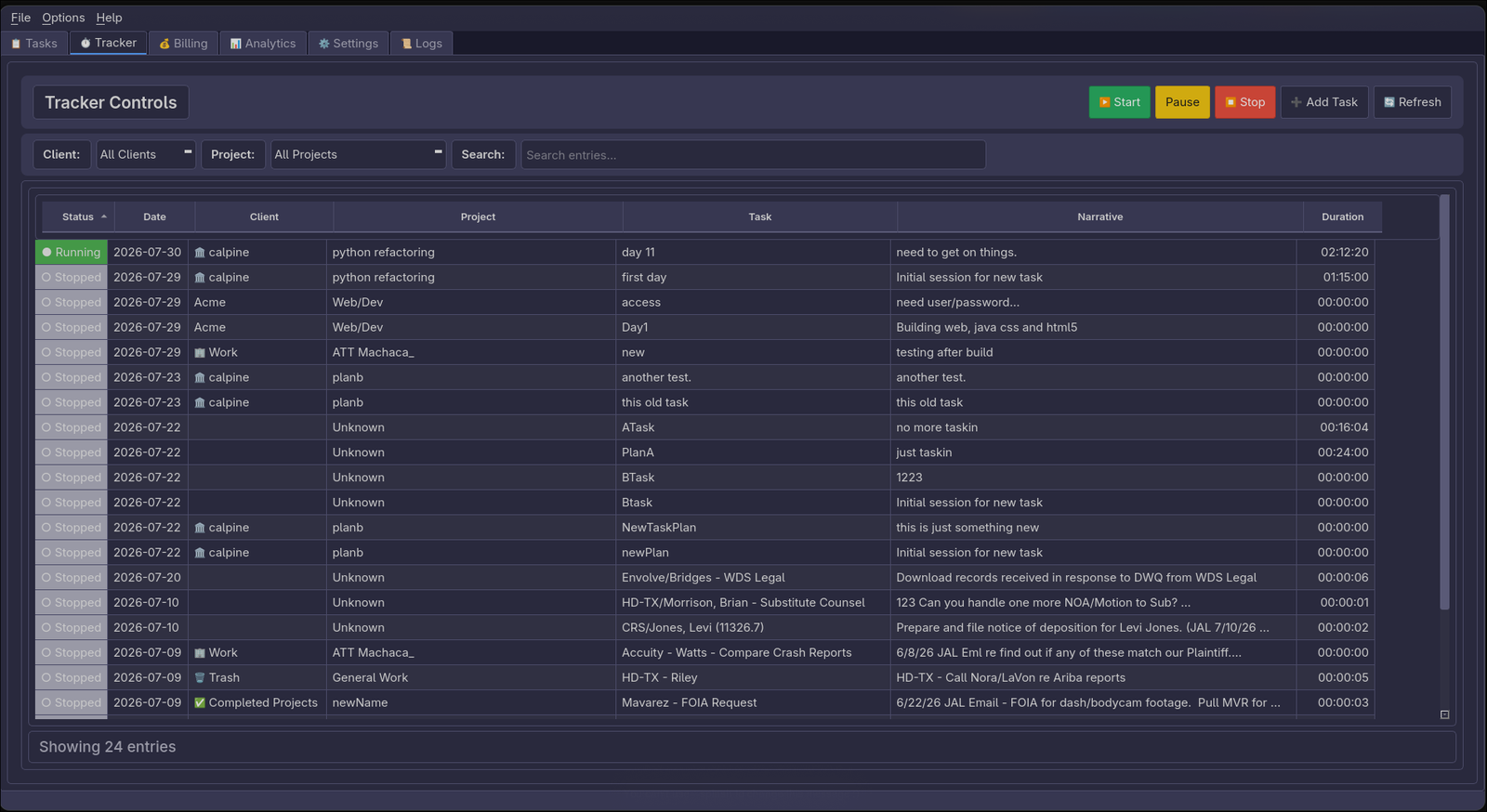Switch to the Billing tab

[x=183, y=44]
